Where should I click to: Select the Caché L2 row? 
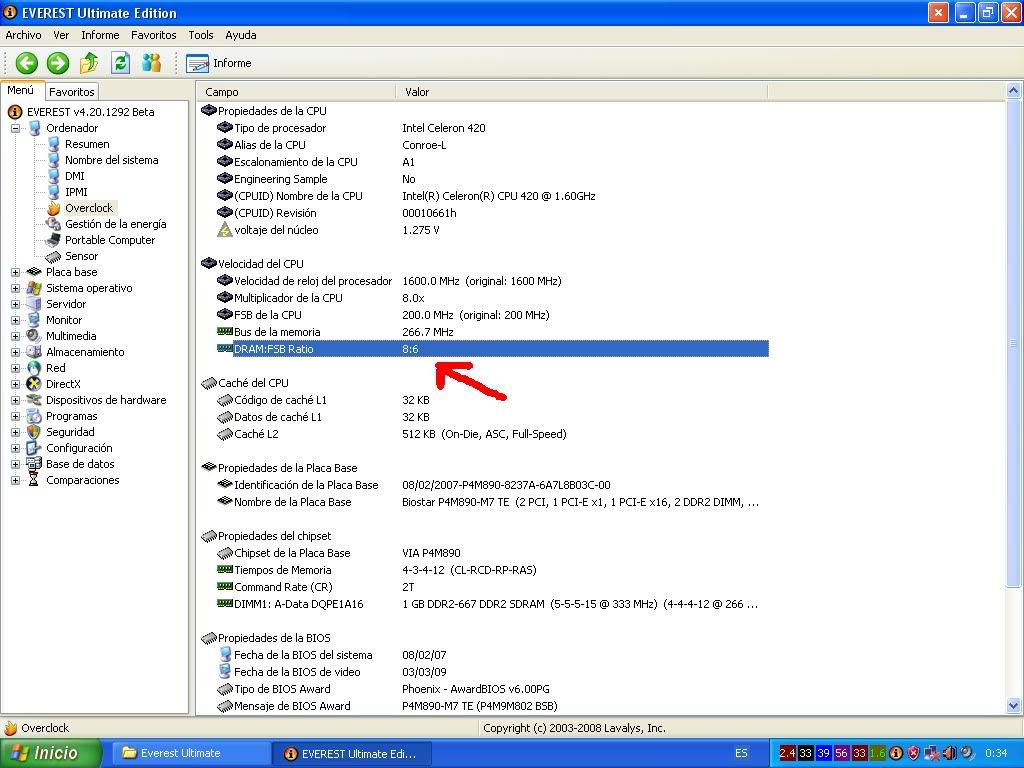484,434
